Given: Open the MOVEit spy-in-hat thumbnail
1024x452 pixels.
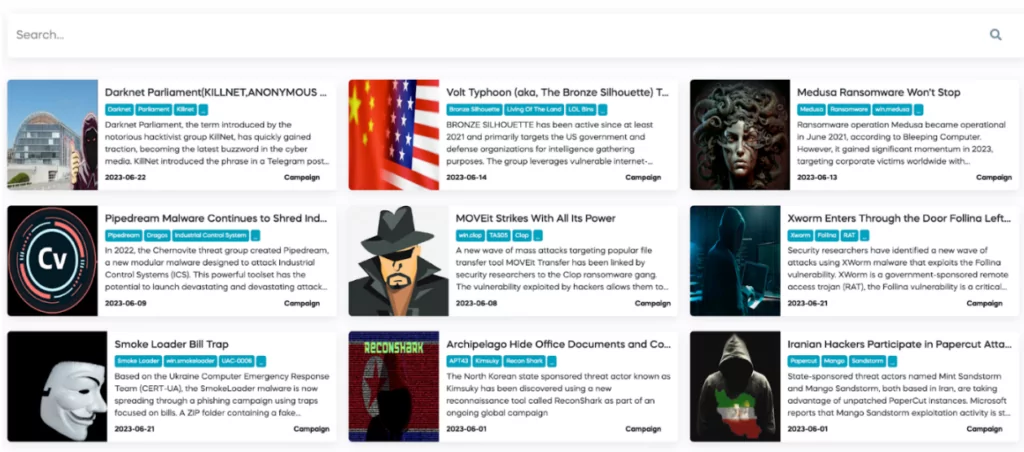Looking at the screenshot, I should (x=398, y=261).
